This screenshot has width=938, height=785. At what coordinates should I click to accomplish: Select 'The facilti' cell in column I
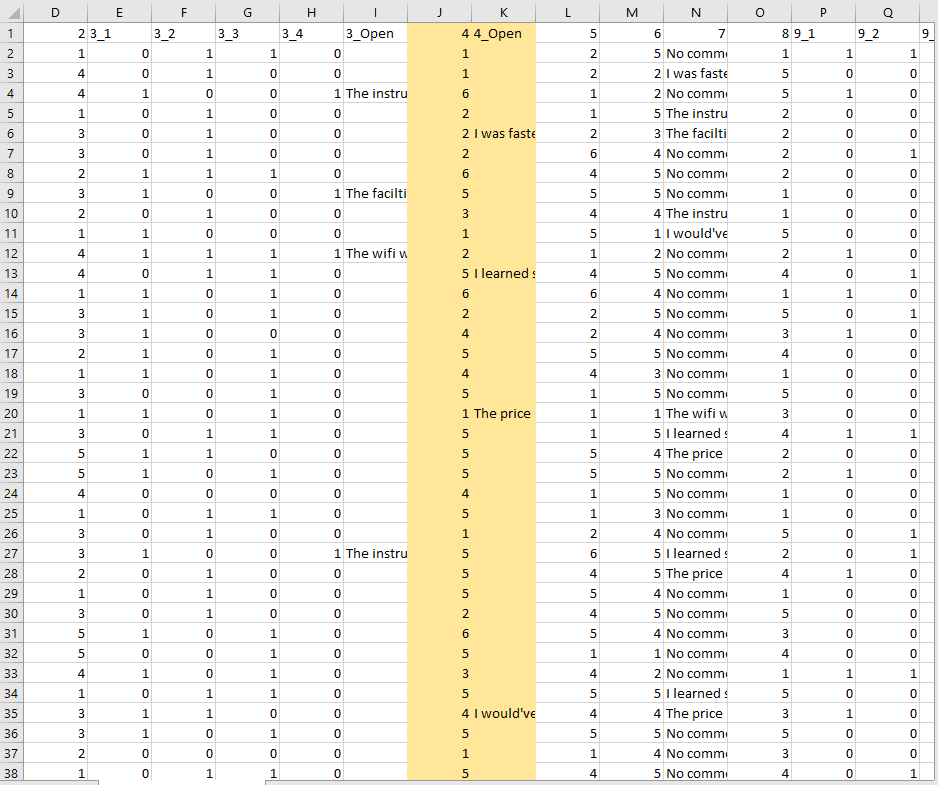click(x=375, y=193)
